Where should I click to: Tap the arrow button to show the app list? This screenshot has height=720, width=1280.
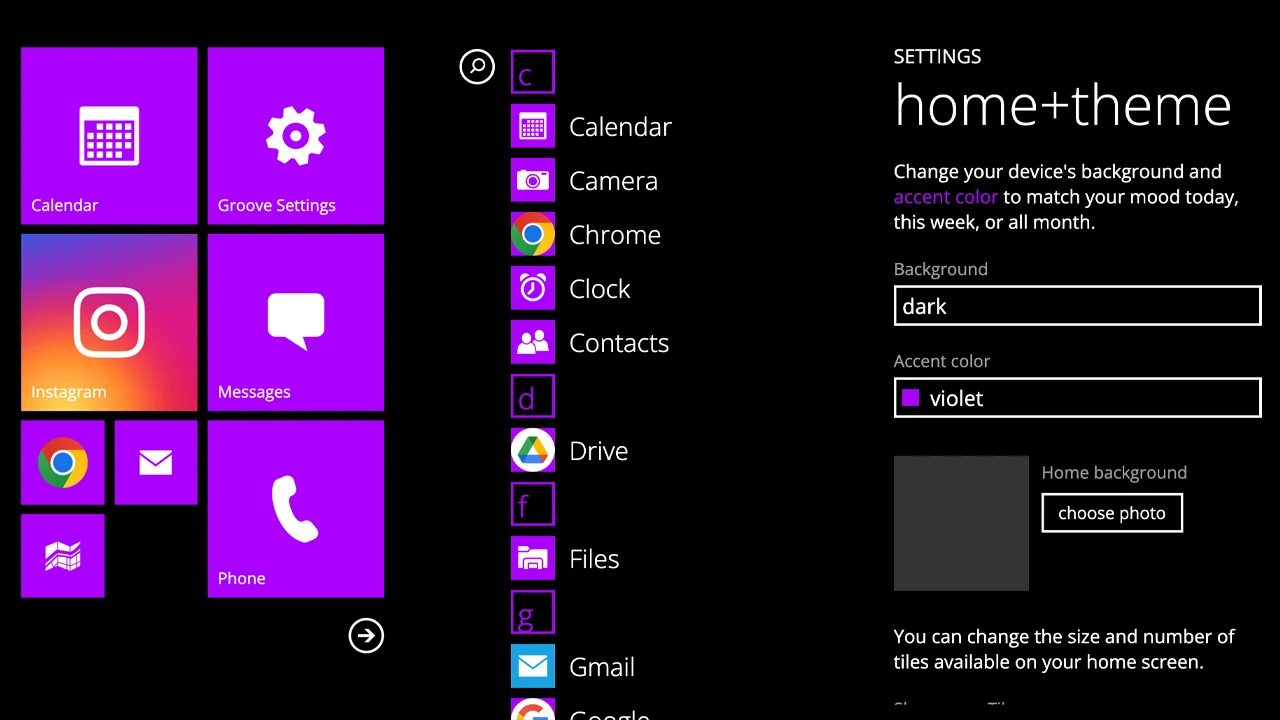[366, 635]
